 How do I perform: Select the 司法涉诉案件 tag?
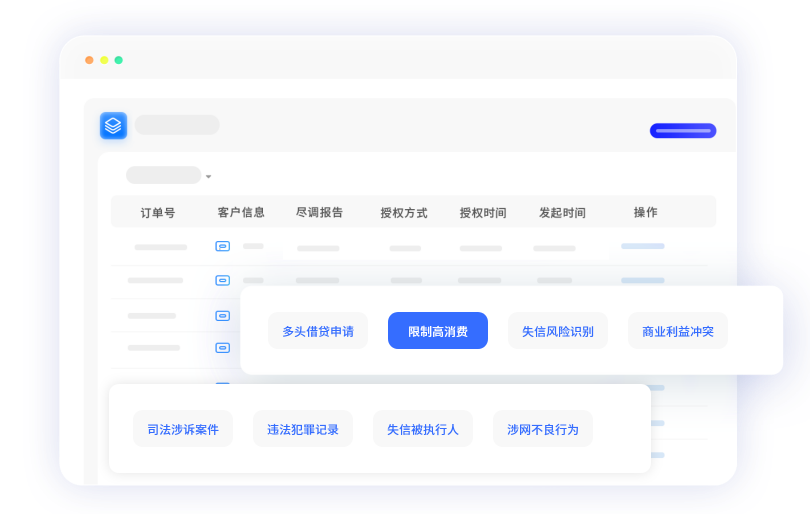[183, 429]
